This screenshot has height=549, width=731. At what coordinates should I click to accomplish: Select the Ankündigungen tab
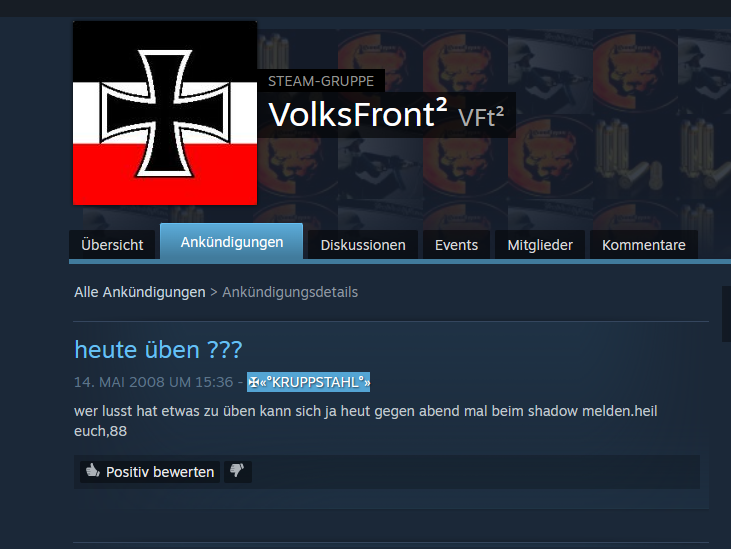tap(232, 241)
